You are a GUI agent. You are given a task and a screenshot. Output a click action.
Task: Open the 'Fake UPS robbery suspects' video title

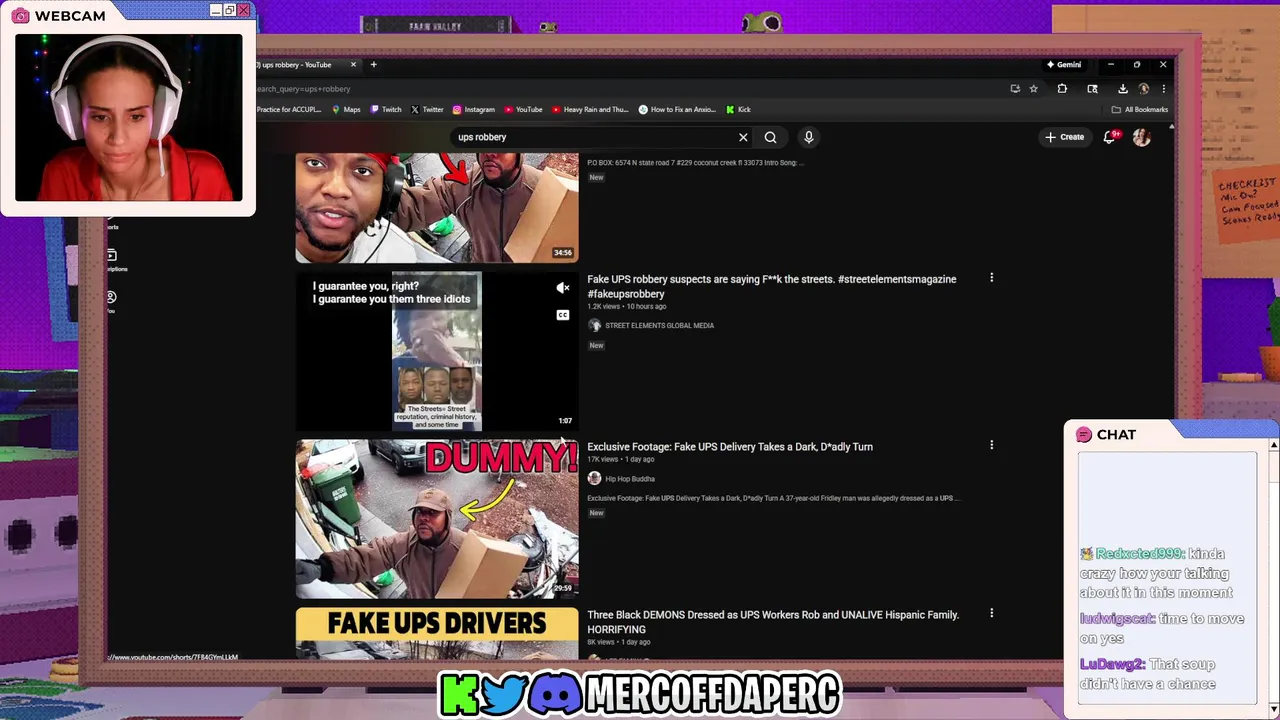(x=771, y=286)
